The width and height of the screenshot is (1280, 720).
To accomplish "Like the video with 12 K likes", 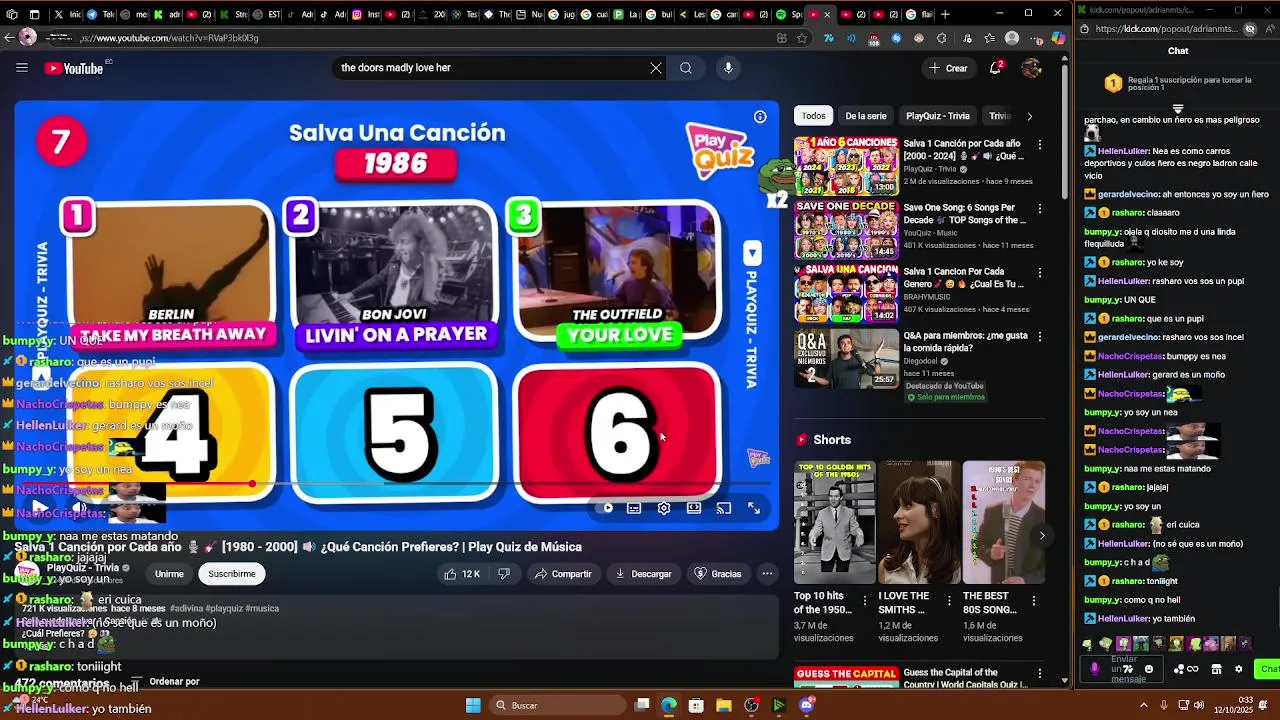I will (463, 574).
